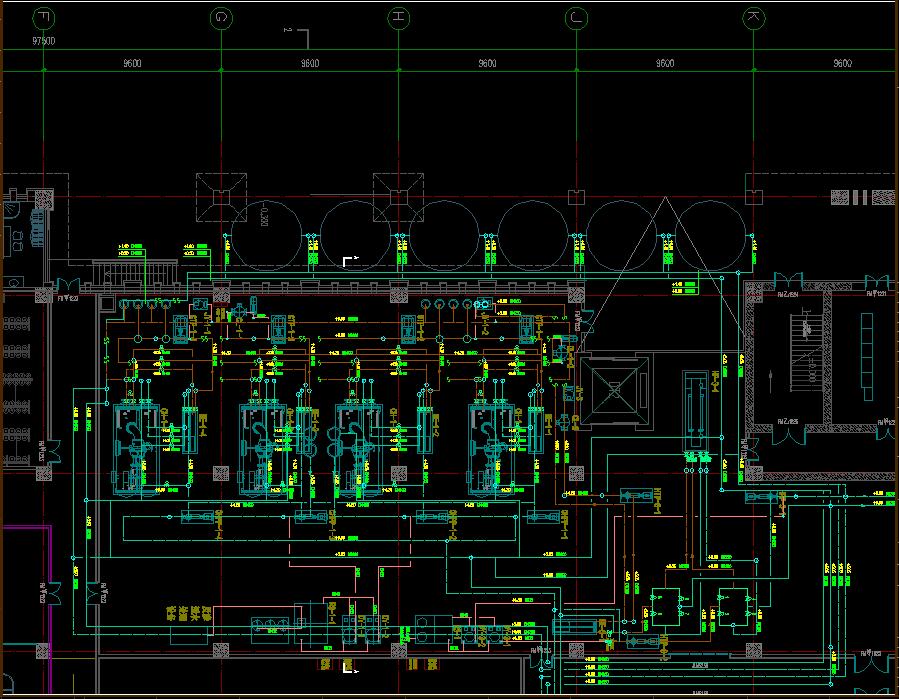The height and width of the screenshot is (699, 899).
Task: Click the grid axis bubble labeled G
Action: [x=221, y=18]
